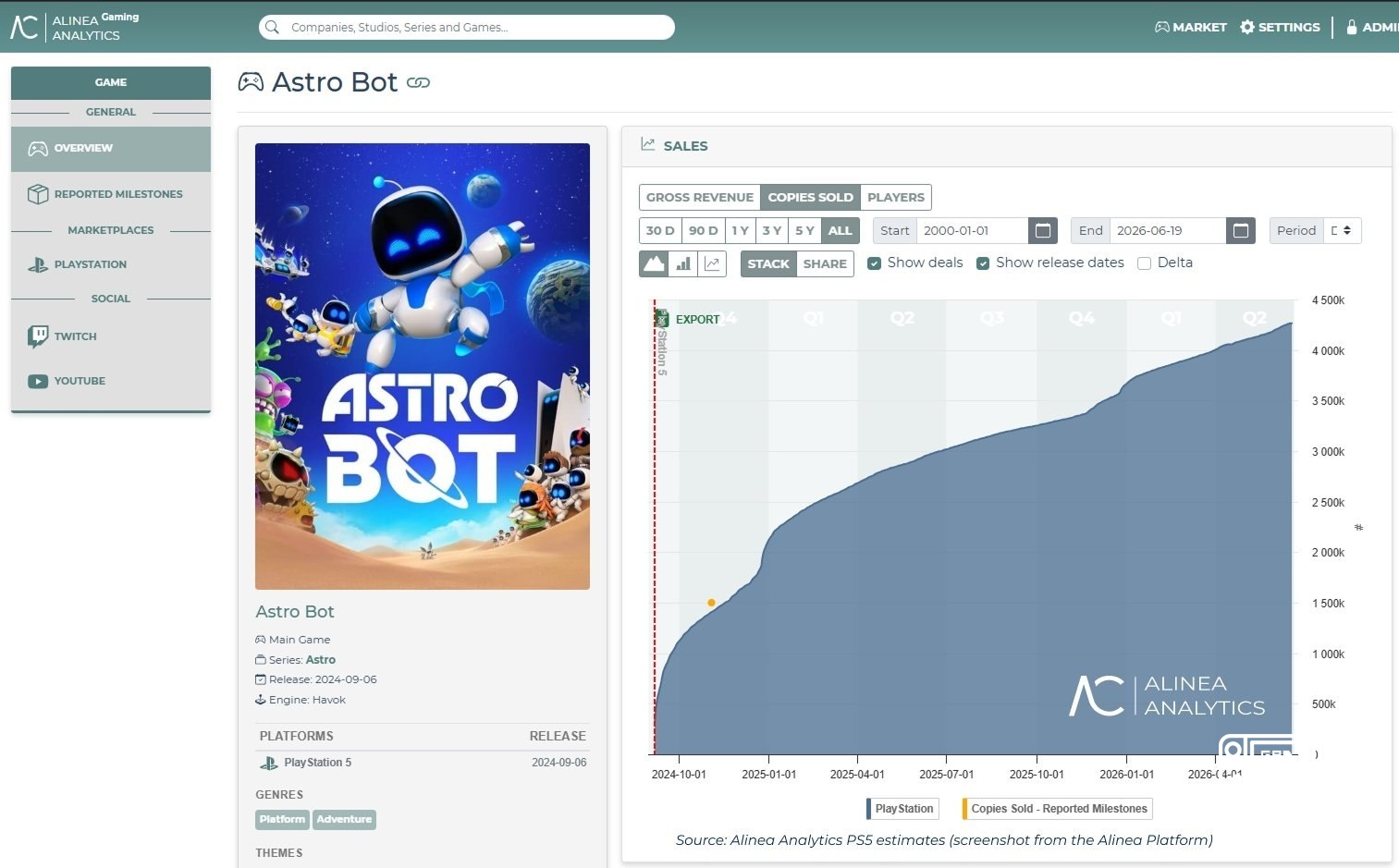This screenshot has width=1399, height=868.
Task: Select the 3 Y range
Action: tap(772, 230)
